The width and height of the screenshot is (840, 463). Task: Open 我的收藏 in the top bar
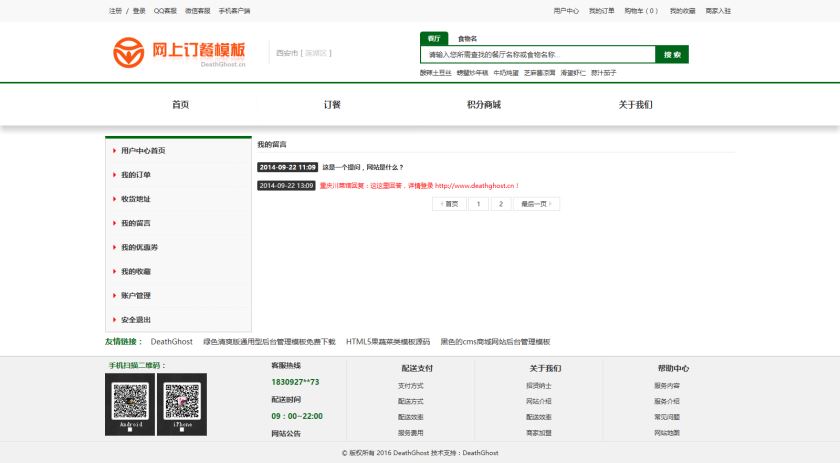(682, 11)
